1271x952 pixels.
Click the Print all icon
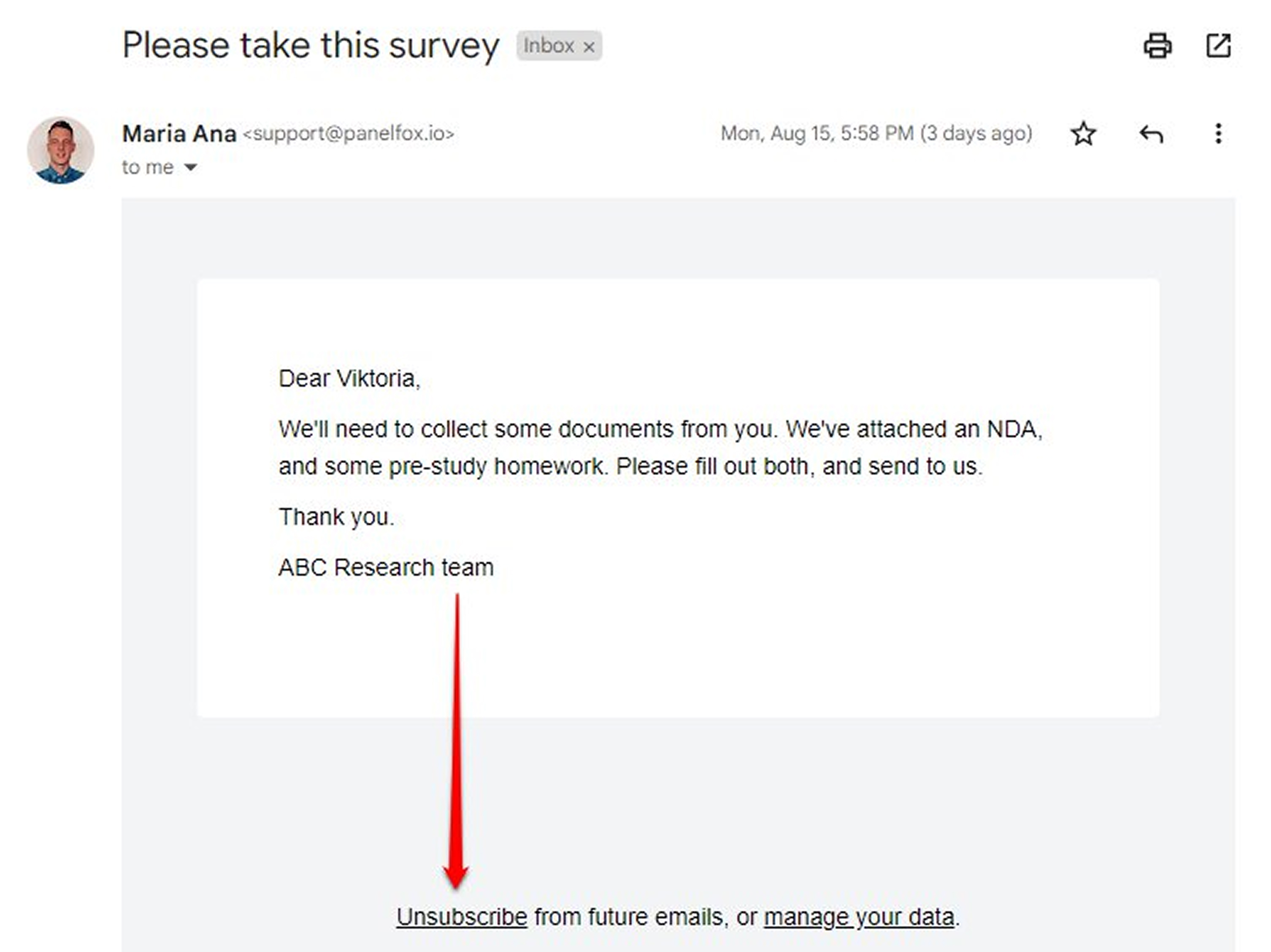(1157, 46)
